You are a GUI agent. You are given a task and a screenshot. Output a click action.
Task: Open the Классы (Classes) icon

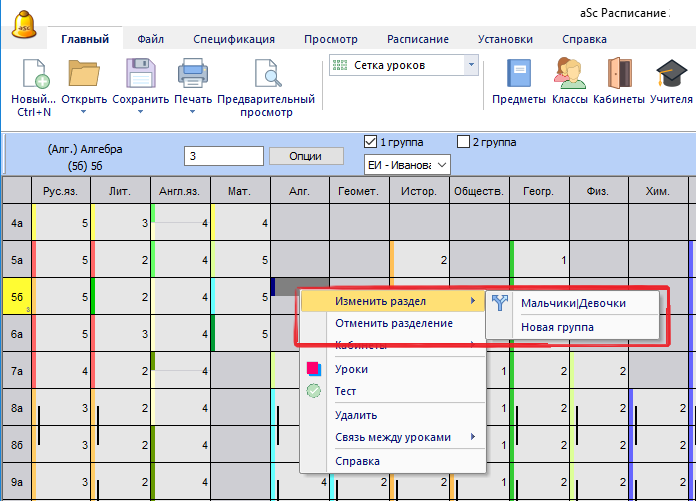coord(568,74)
